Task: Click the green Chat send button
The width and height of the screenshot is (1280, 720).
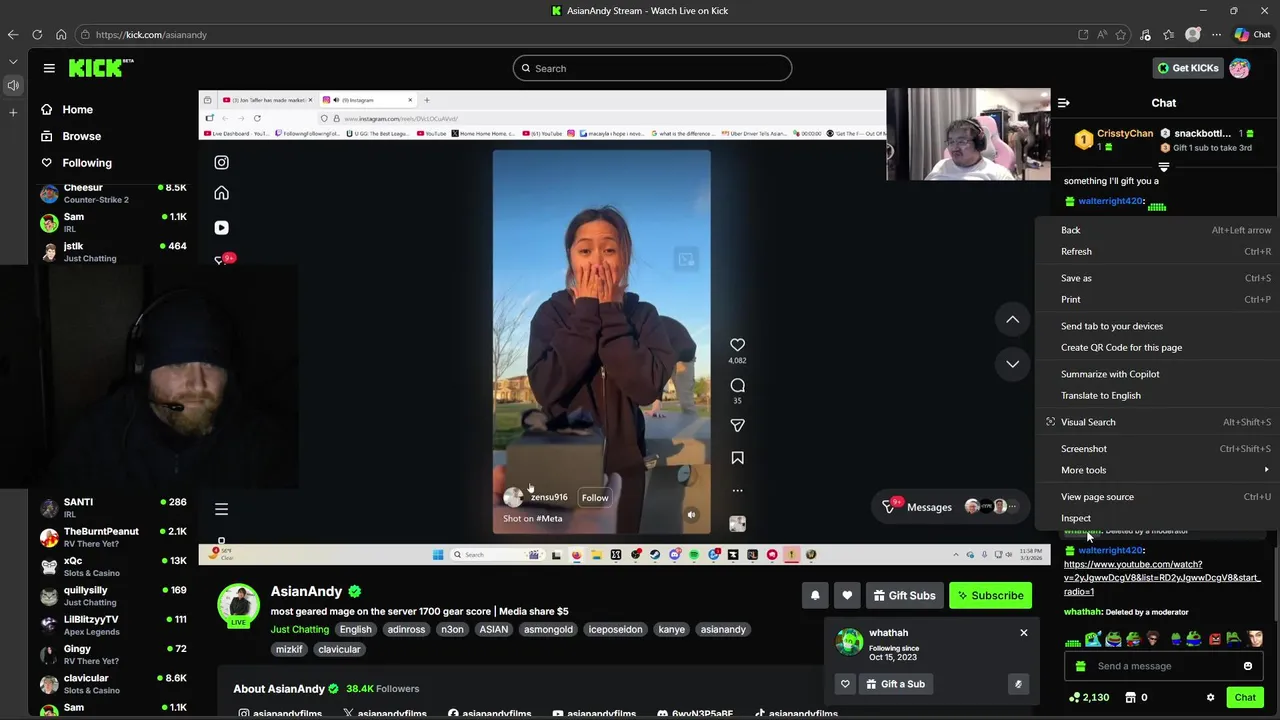Action: click(1245, 698)
